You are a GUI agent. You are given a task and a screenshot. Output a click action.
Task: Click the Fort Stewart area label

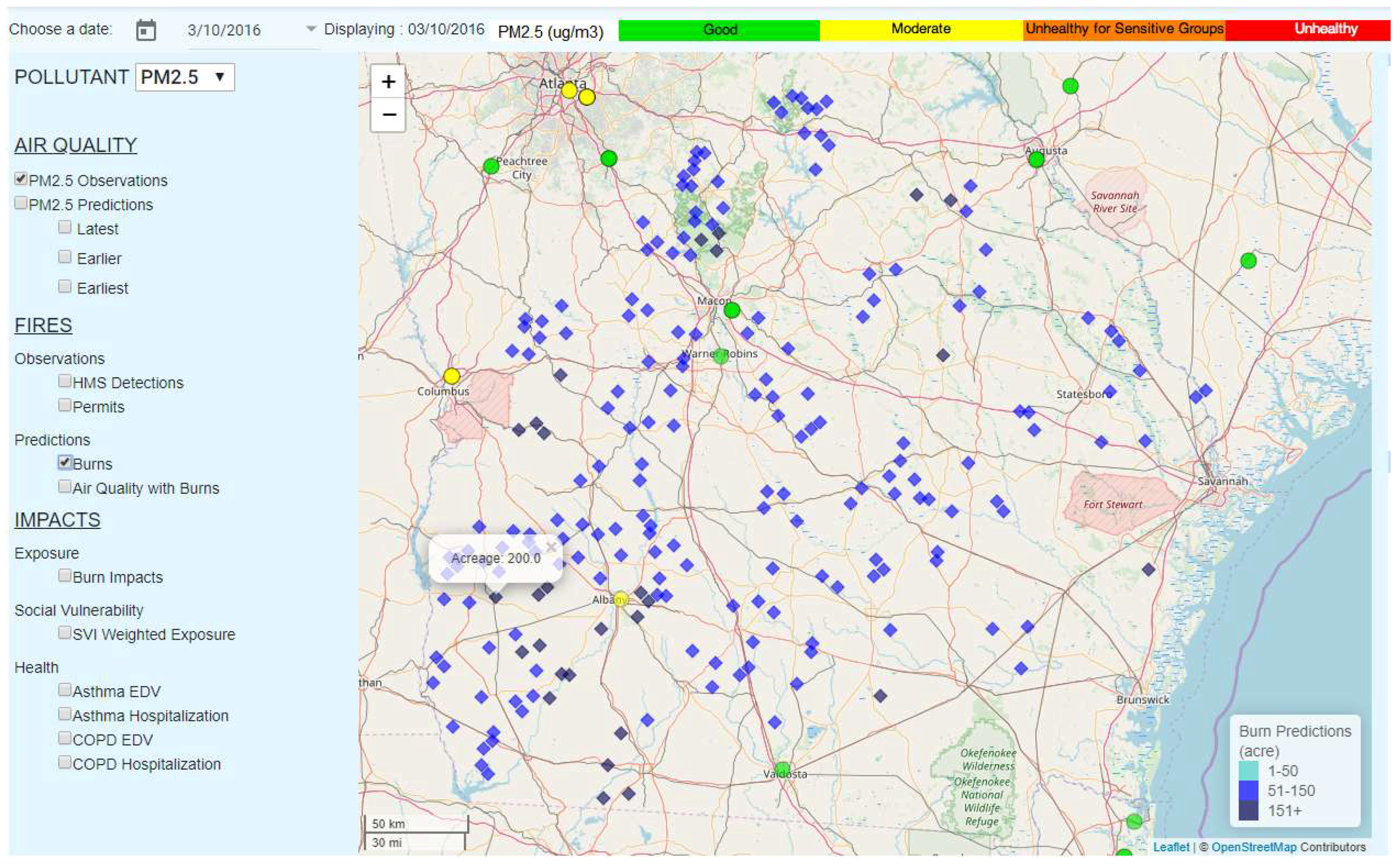click(1112, 505)
